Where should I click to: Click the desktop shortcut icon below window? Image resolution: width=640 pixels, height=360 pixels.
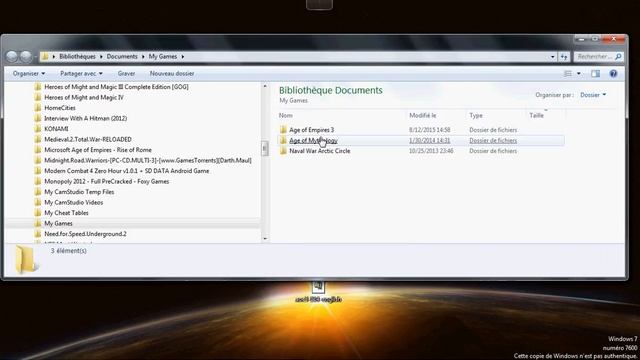pyautogui.click(x=318, y=287)
